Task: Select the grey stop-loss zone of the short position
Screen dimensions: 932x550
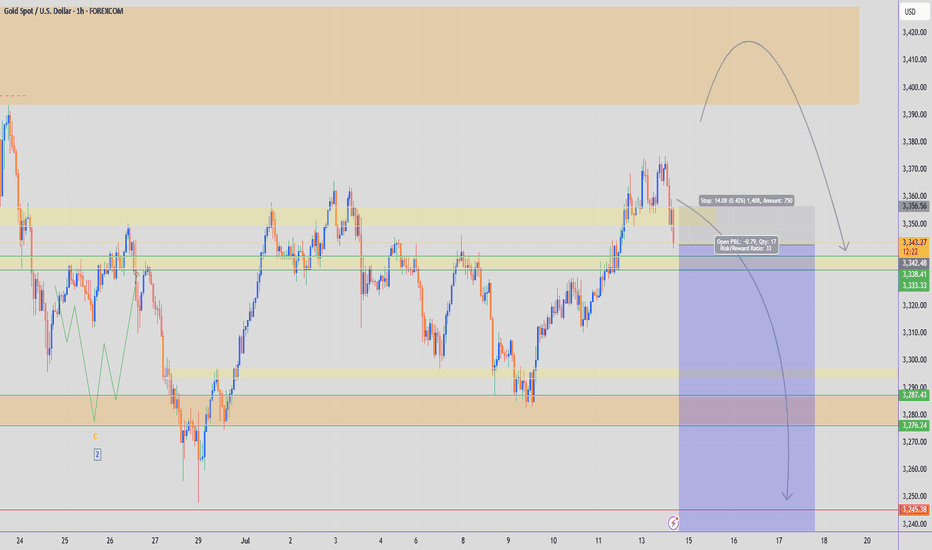Action: [747, 225]
